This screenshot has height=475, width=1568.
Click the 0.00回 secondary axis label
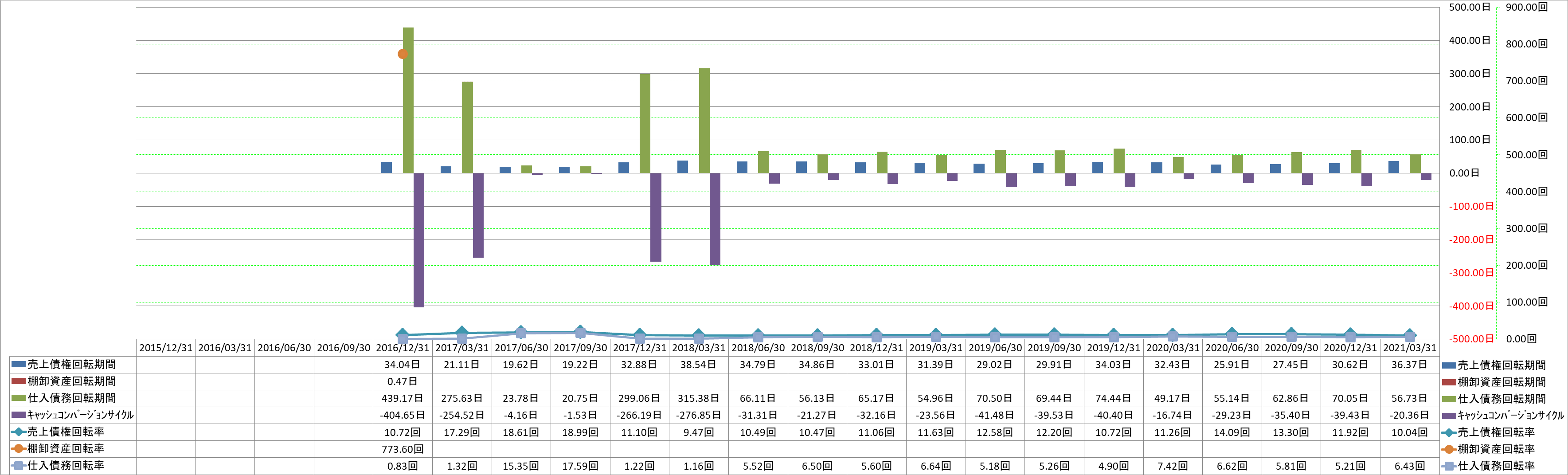click(x=1521, y=338)
